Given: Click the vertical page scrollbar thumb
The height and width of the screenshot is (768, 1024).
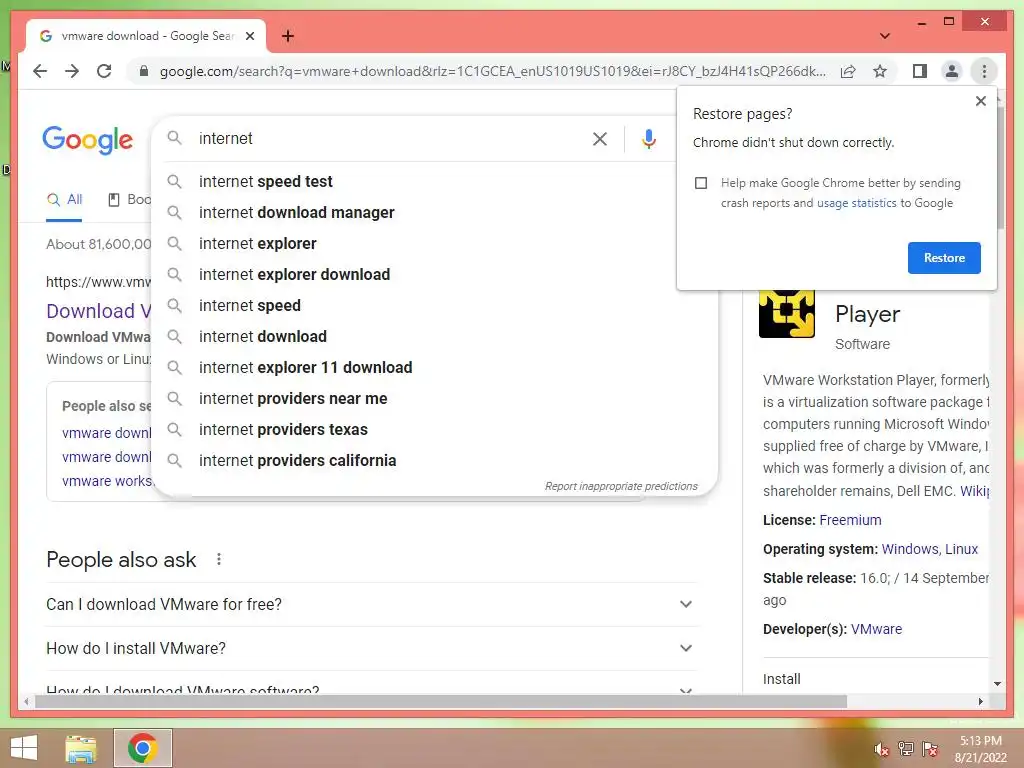Looking at the screenshot, I should click(1000, 170).
